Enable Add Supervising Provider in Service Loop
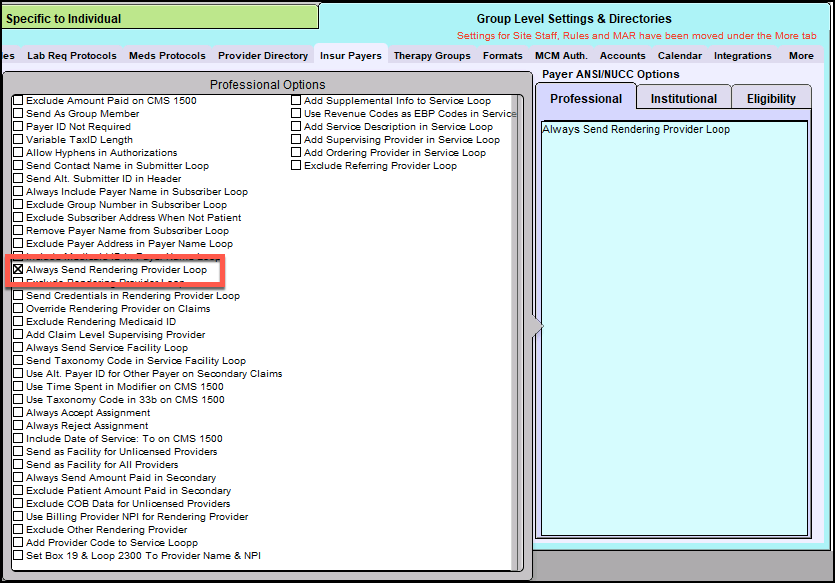Screen dimensions: 835x583 pos(296,139)
